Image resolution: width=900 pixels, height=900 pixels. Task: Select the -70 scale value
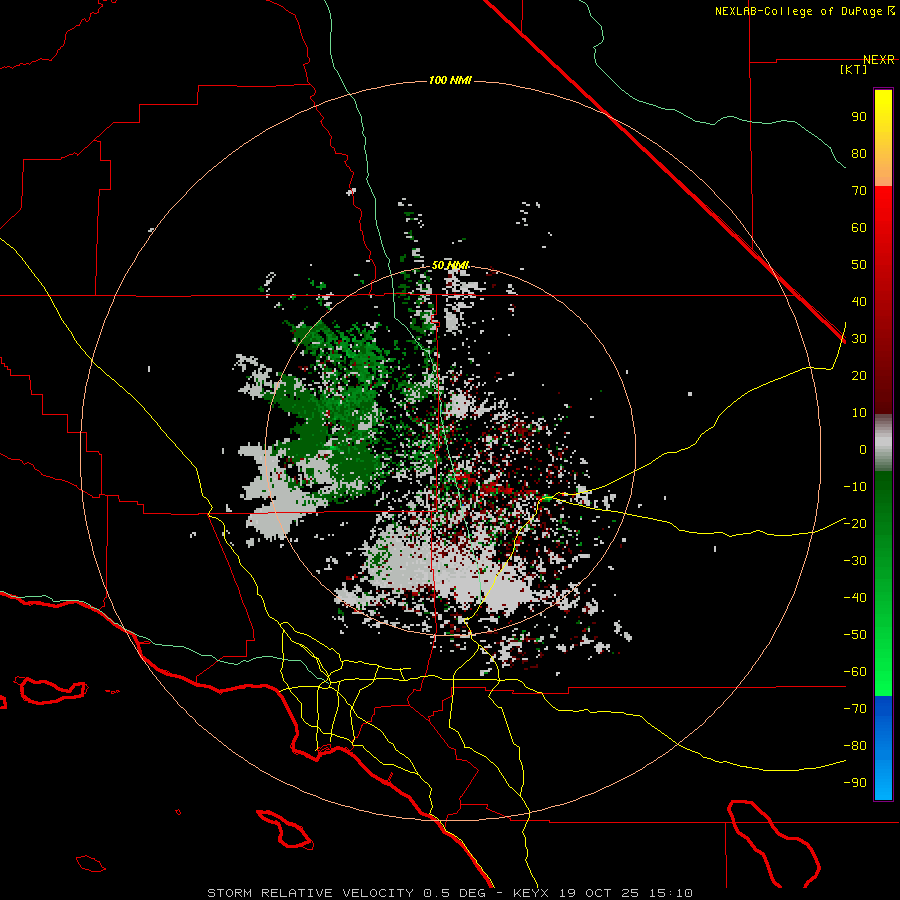[x=855, y=709]
